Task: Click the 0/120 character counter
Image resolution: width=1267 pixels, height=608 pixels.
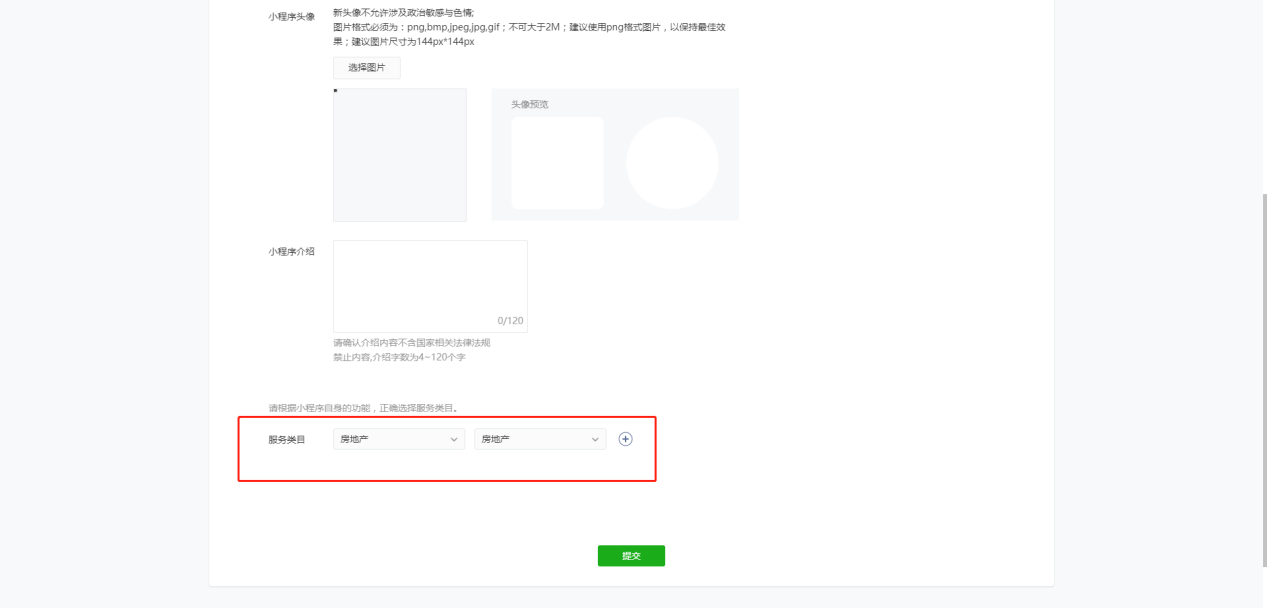Action: tap(510, 321)
